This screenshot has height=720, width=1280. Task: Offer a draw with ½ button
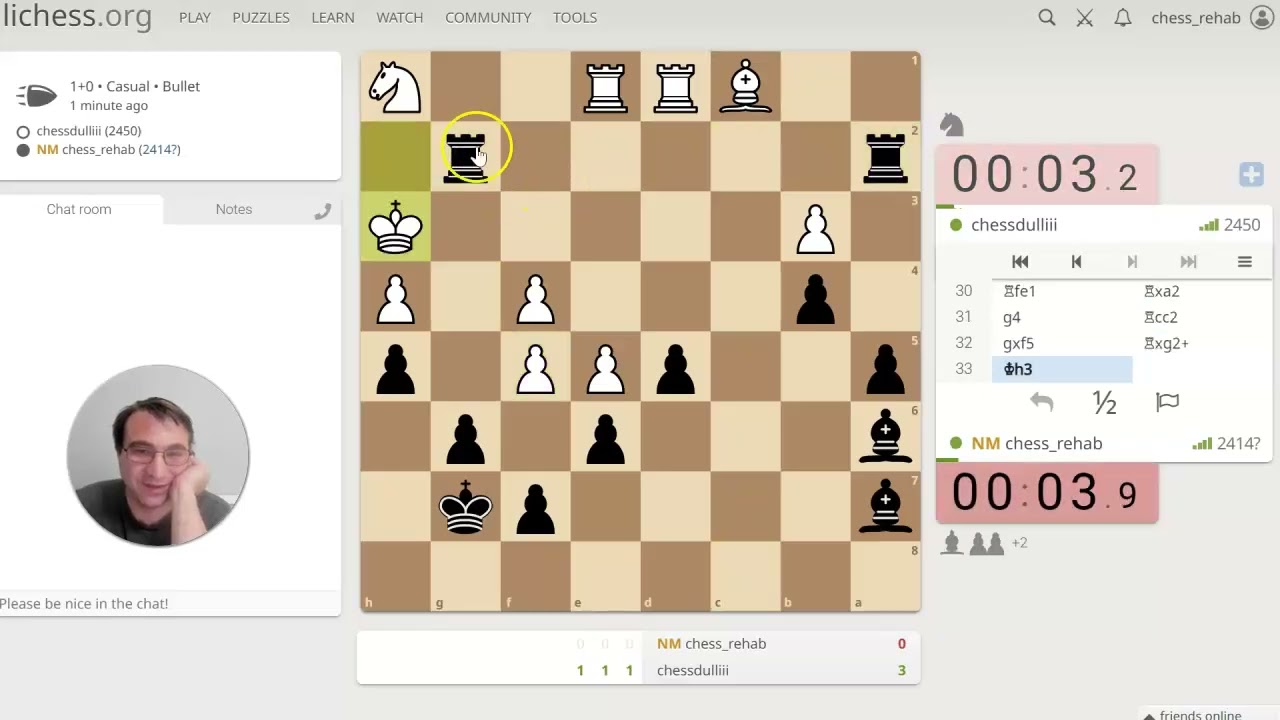1104,402
